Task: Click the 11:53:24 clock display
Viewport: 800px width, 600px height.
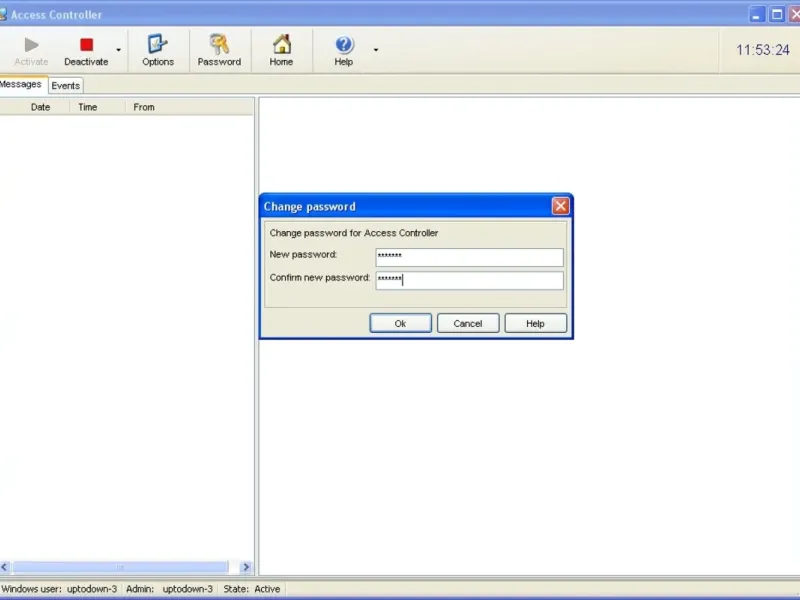Action: click(x=763, y=50)
